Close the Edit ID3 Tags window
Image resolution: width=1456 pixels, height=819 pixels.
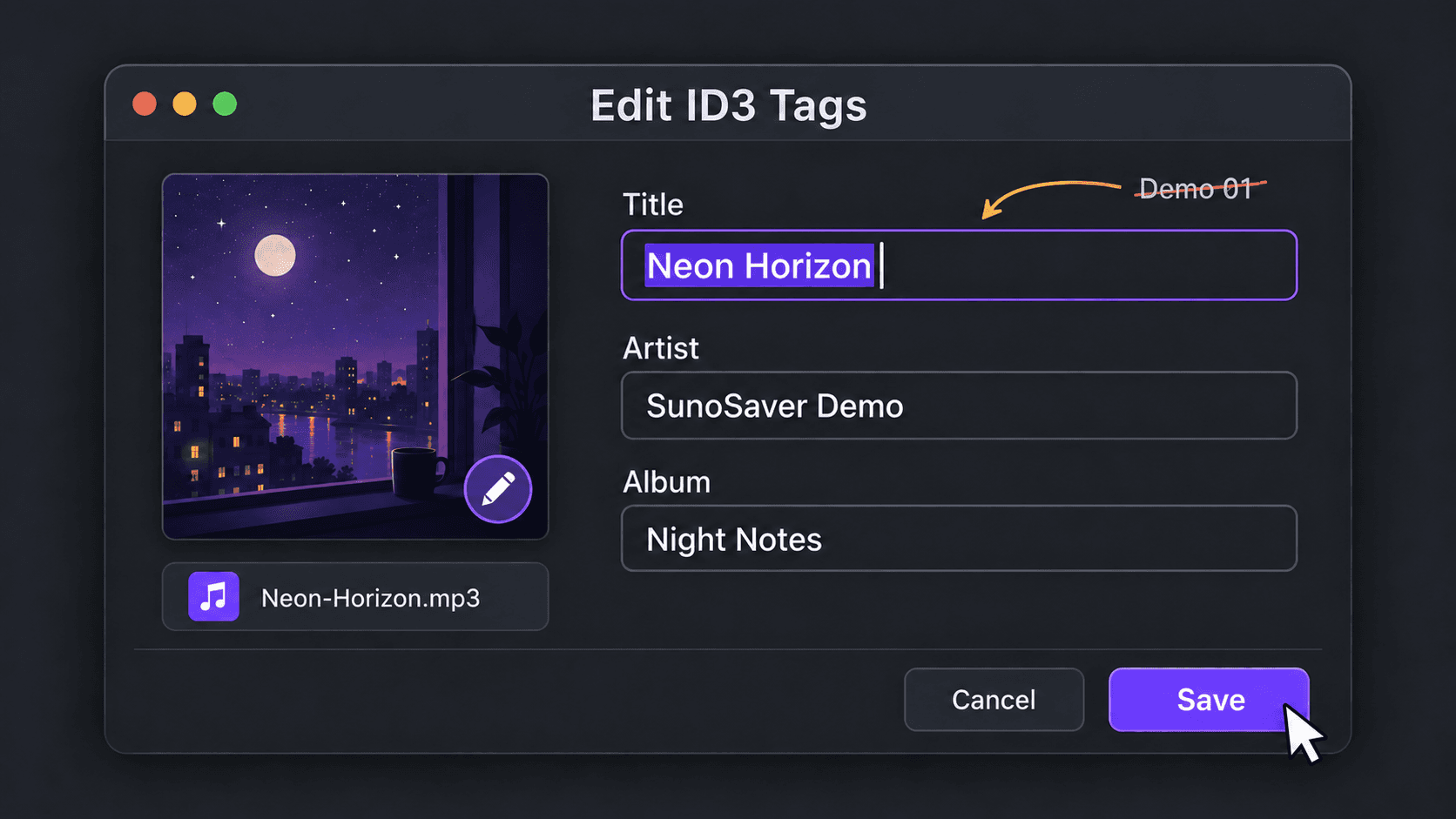click(x=145, y=104)
